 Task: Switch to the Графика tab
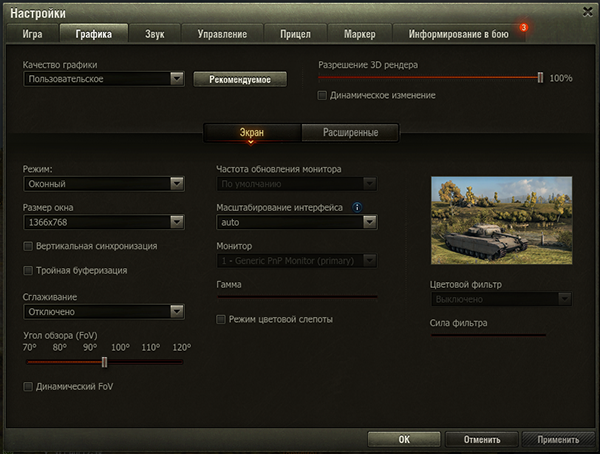tap(94, 34)
